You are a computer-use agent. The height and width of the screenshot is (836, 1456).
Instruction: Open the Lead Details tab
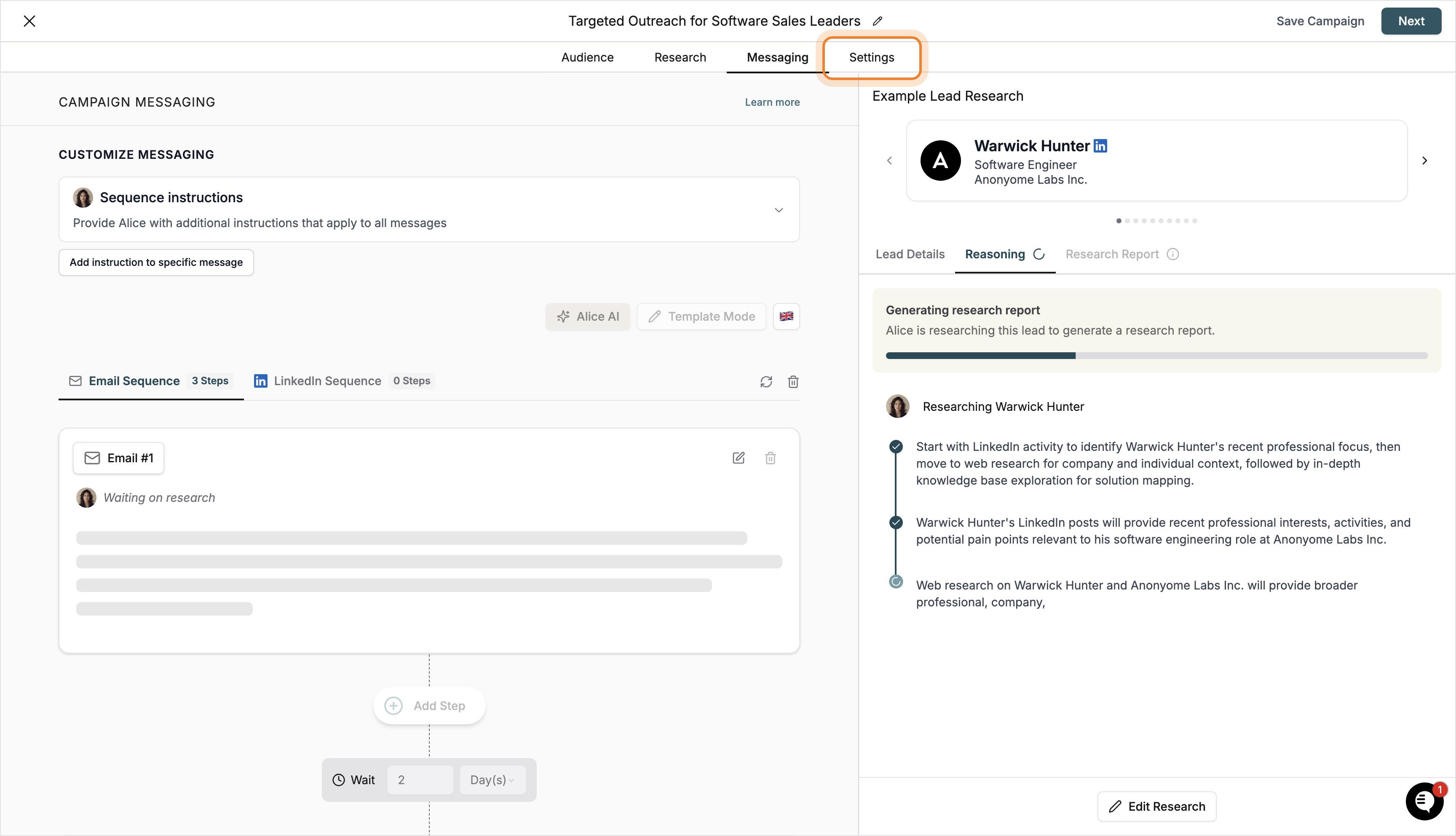910,254
